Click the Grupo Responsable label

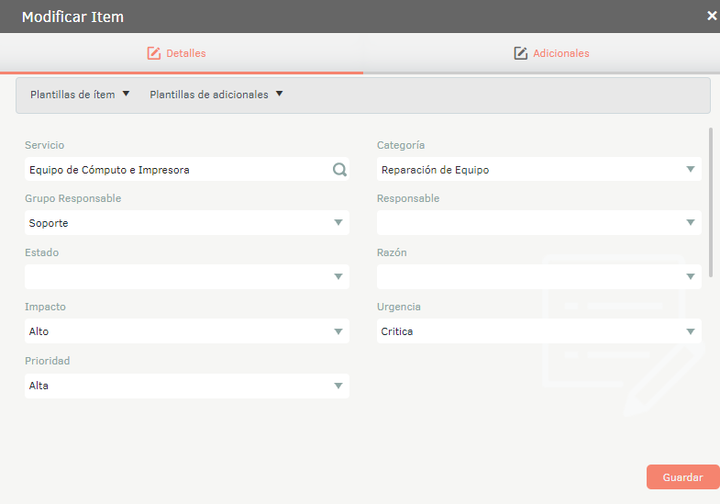pyautogui.click(x=73, y=198)
